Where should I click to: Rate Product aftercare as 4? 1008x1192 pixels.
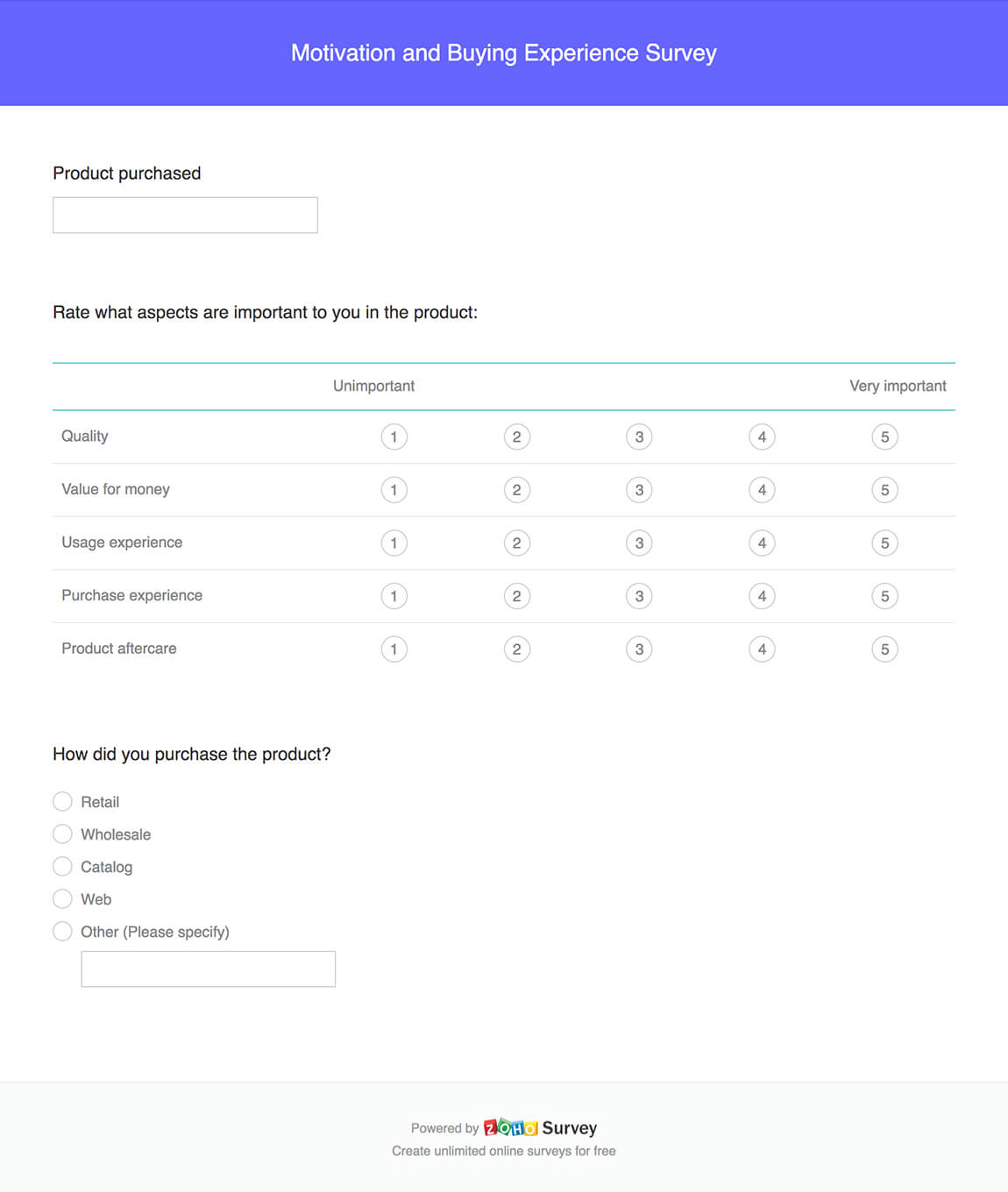(x=762, y=649)
